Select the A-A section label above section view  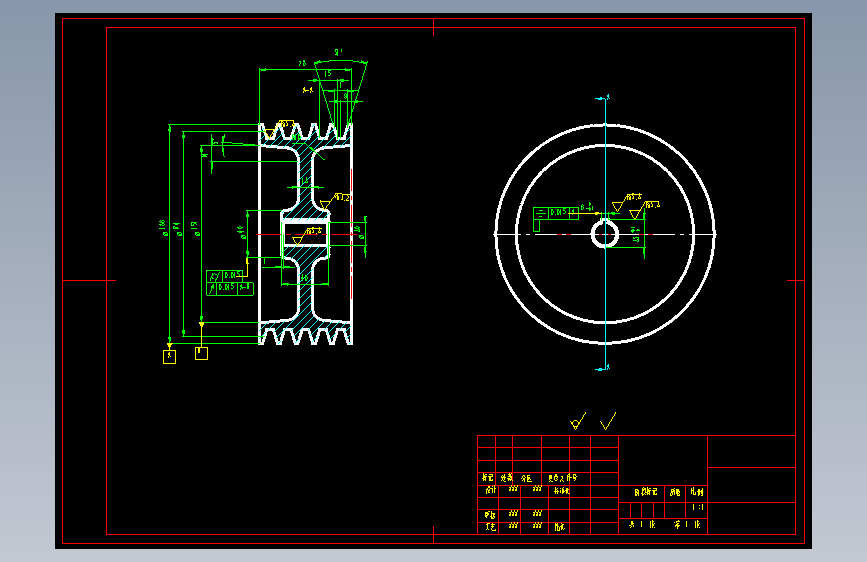(x=308, y=90)
